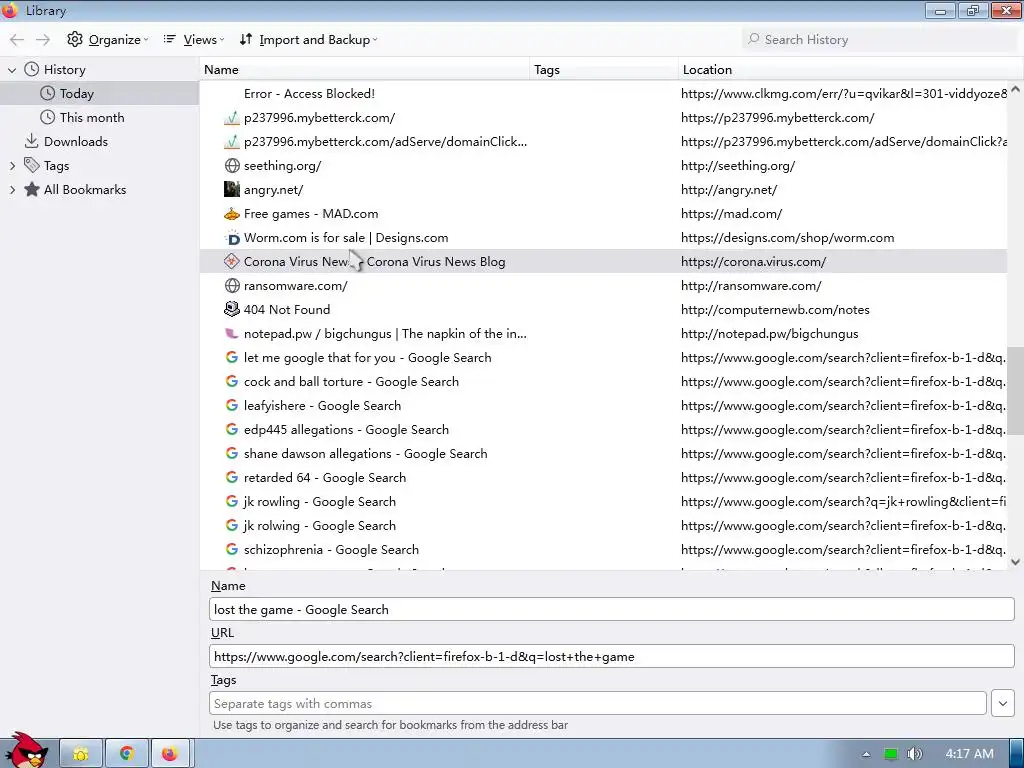This screenshot has width=1024, height=768.
Task: Switch to Firefox in the taskbar
Action: click(x=170, y=754)
